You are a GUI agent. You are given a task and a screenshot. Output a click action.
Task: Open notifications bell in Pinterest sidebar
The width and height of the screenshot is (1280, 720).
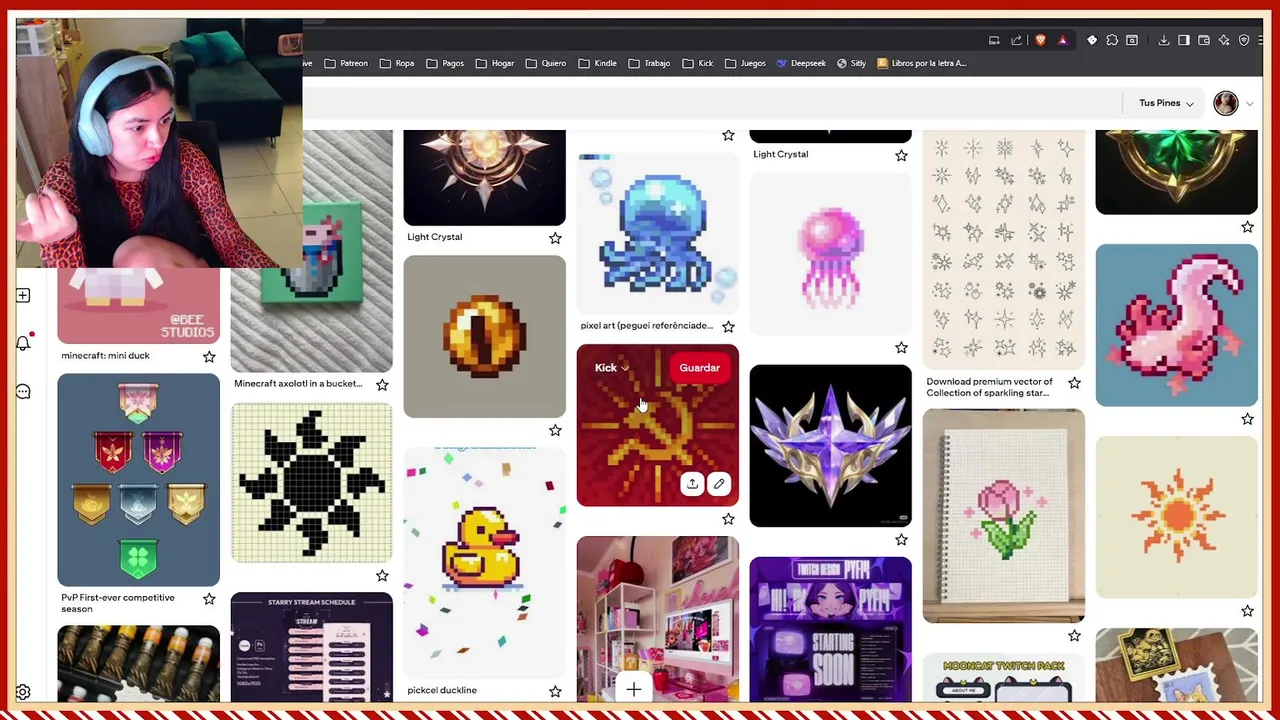[23, 343]
